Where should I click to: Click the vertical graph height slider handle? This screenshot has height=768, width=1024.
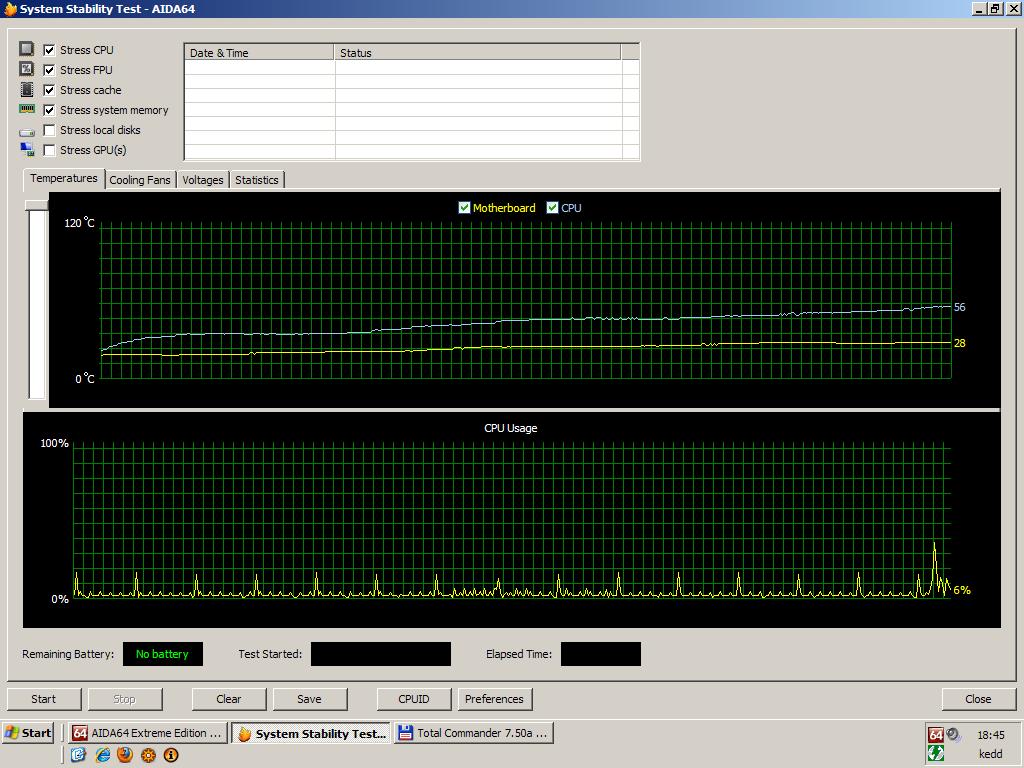[37, 205]
